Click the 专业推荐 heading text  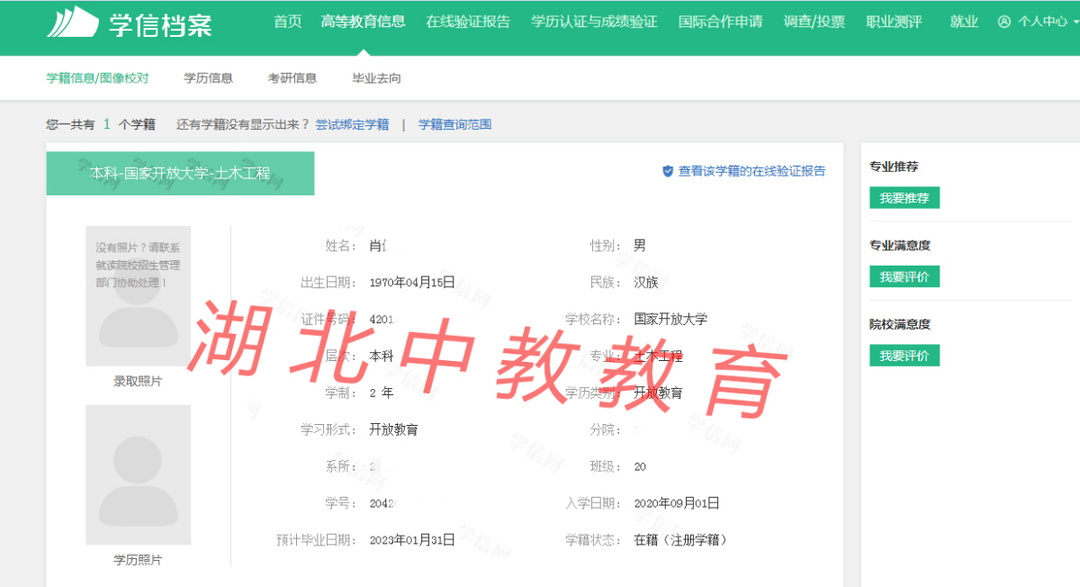893,167
